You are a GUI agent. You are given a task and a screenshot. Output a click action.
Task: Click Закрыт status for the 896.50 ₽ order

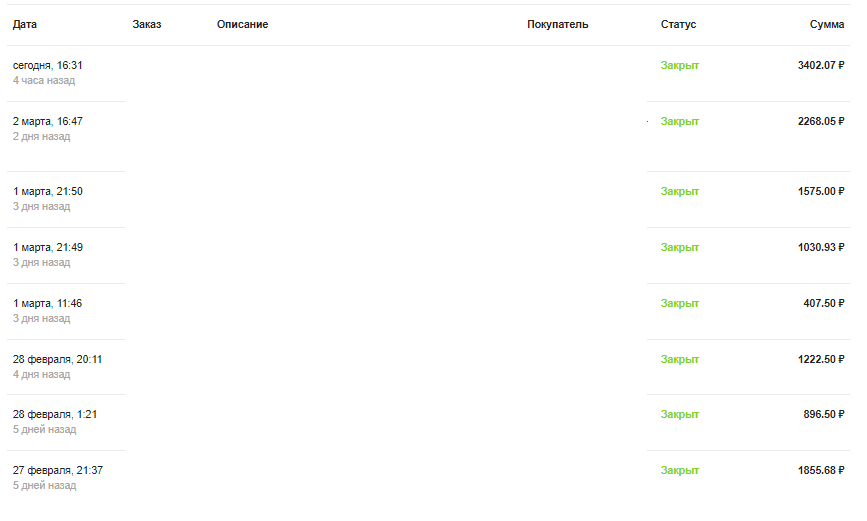point(679,414)
